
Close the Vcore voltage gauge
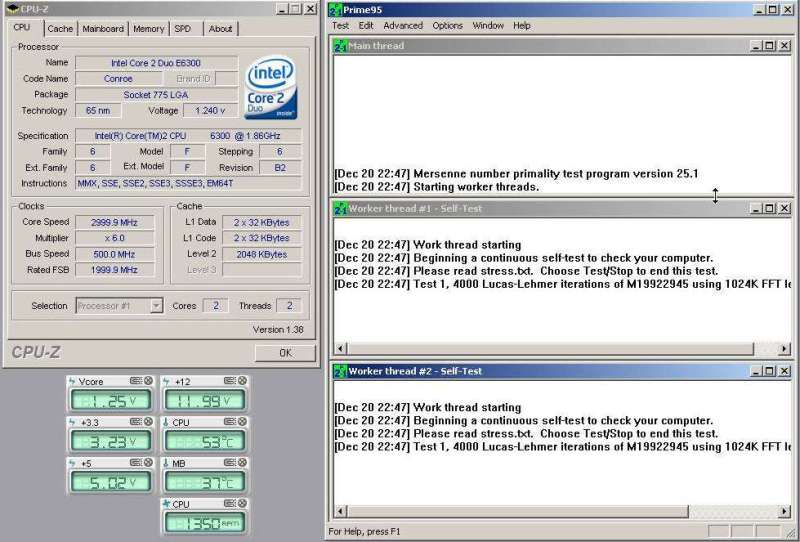pos(148,381)
